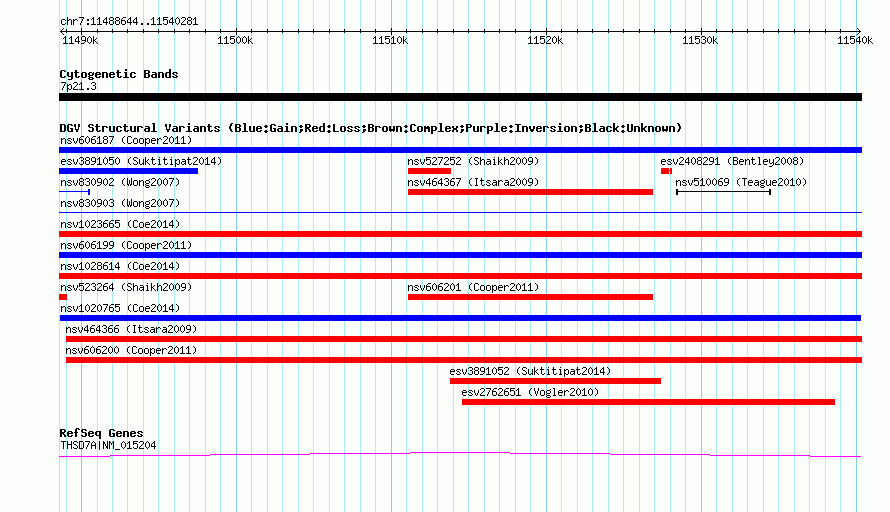Screen dimensions: 890x512
Task: Open nsv830903 (Wong2007) variant label
Action: 120,203
